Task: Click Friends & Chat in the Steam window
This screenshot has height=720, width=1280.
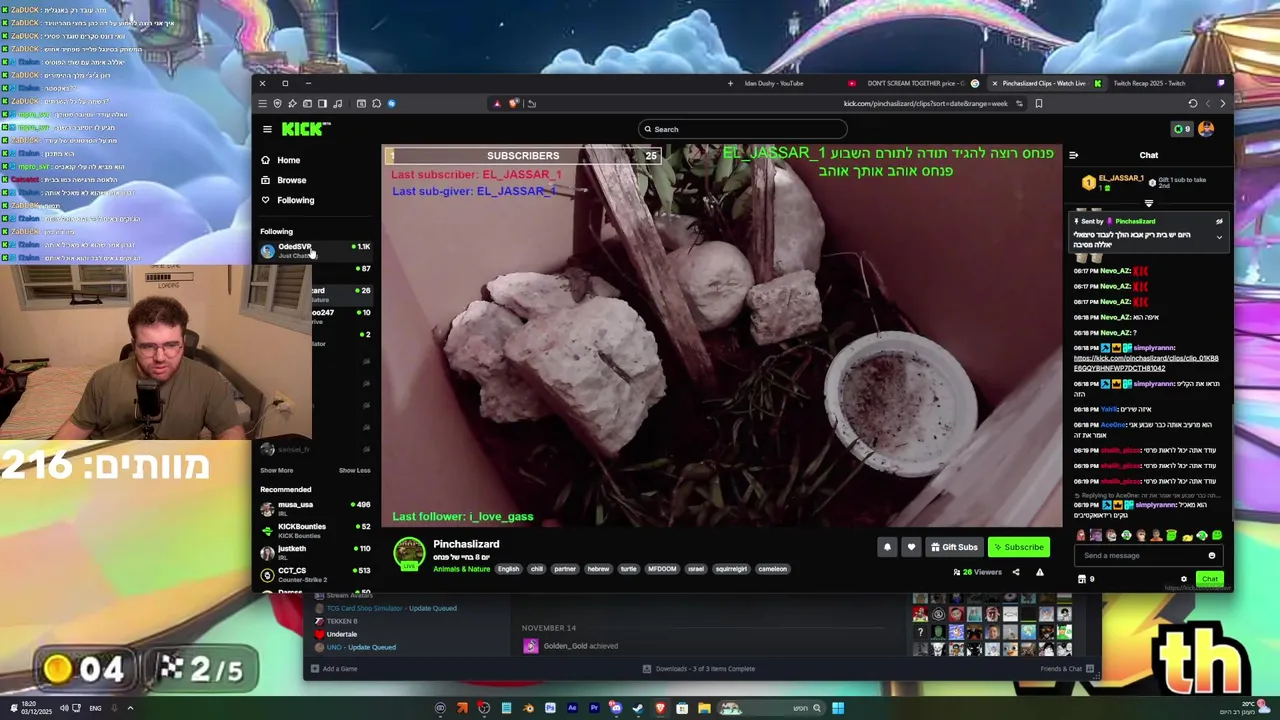Action: pyautogui.click(x=1067, y=669)
